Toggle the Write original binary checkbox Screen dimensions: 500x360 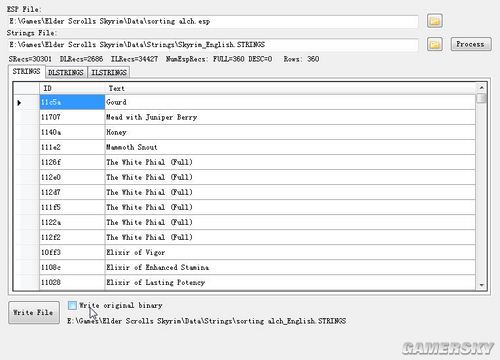coord(72,305)
